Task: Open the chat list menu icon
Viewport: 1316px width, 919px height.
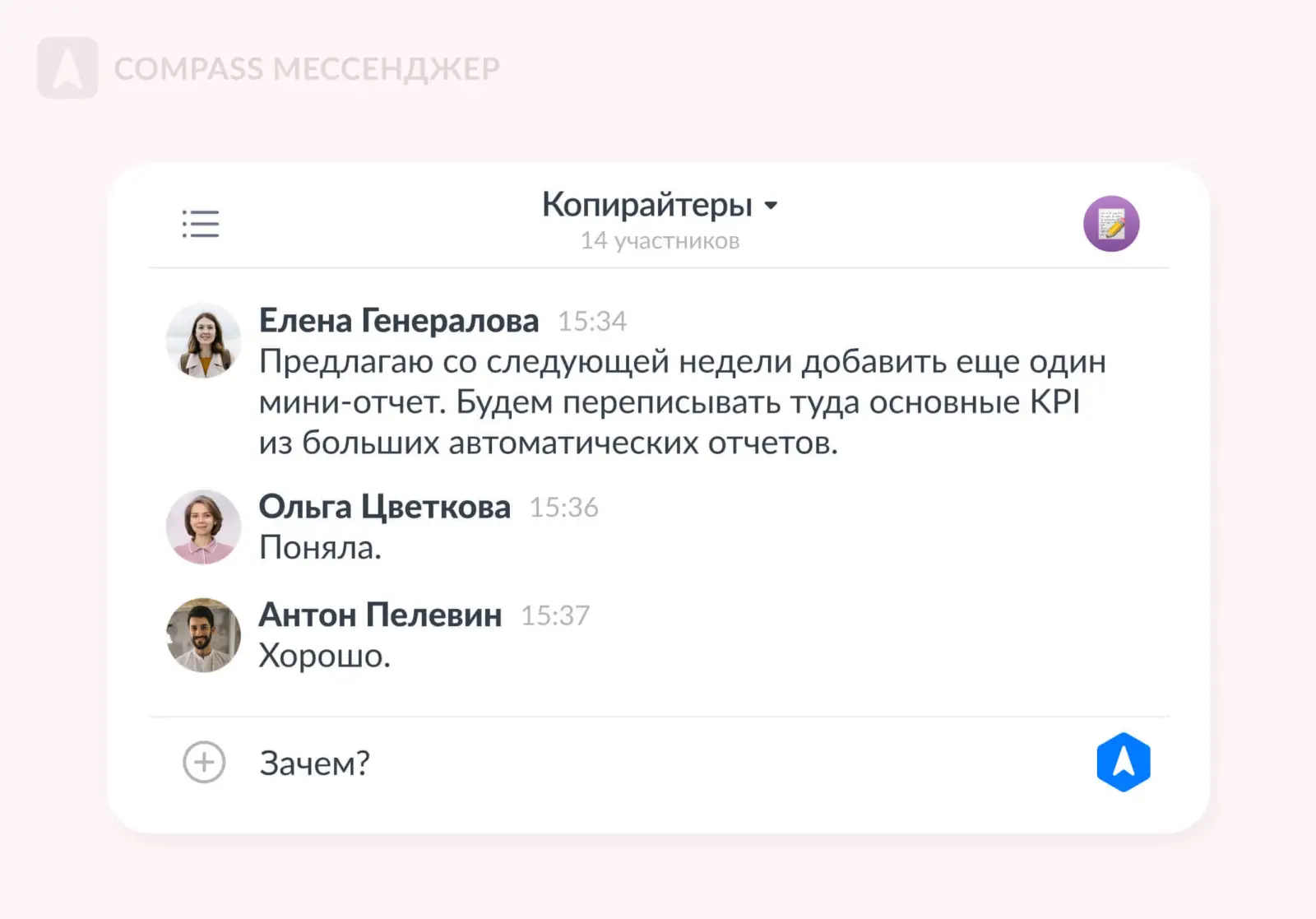Action: click(201, 224)
